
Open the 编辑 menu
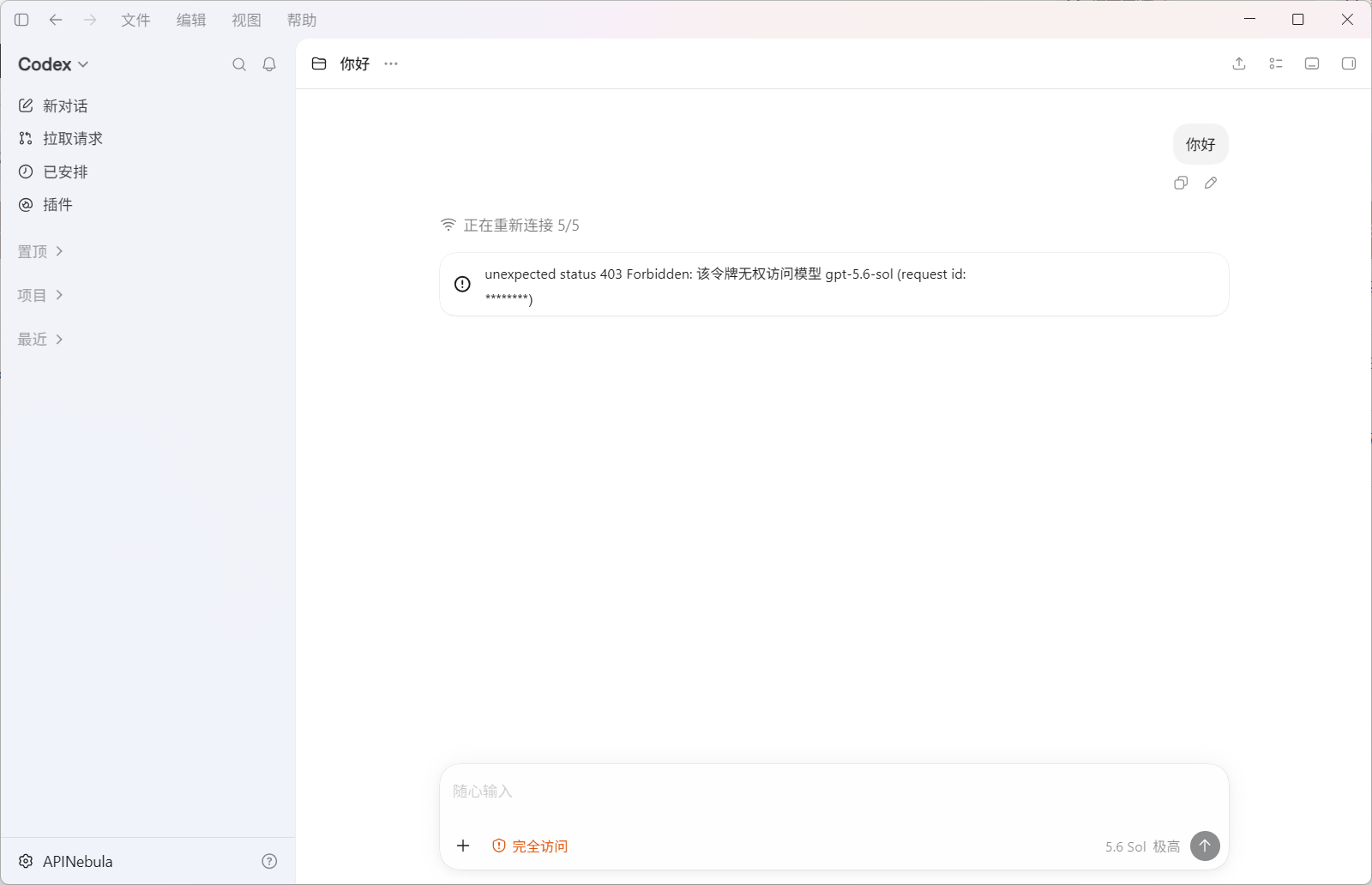coord(191,20)
